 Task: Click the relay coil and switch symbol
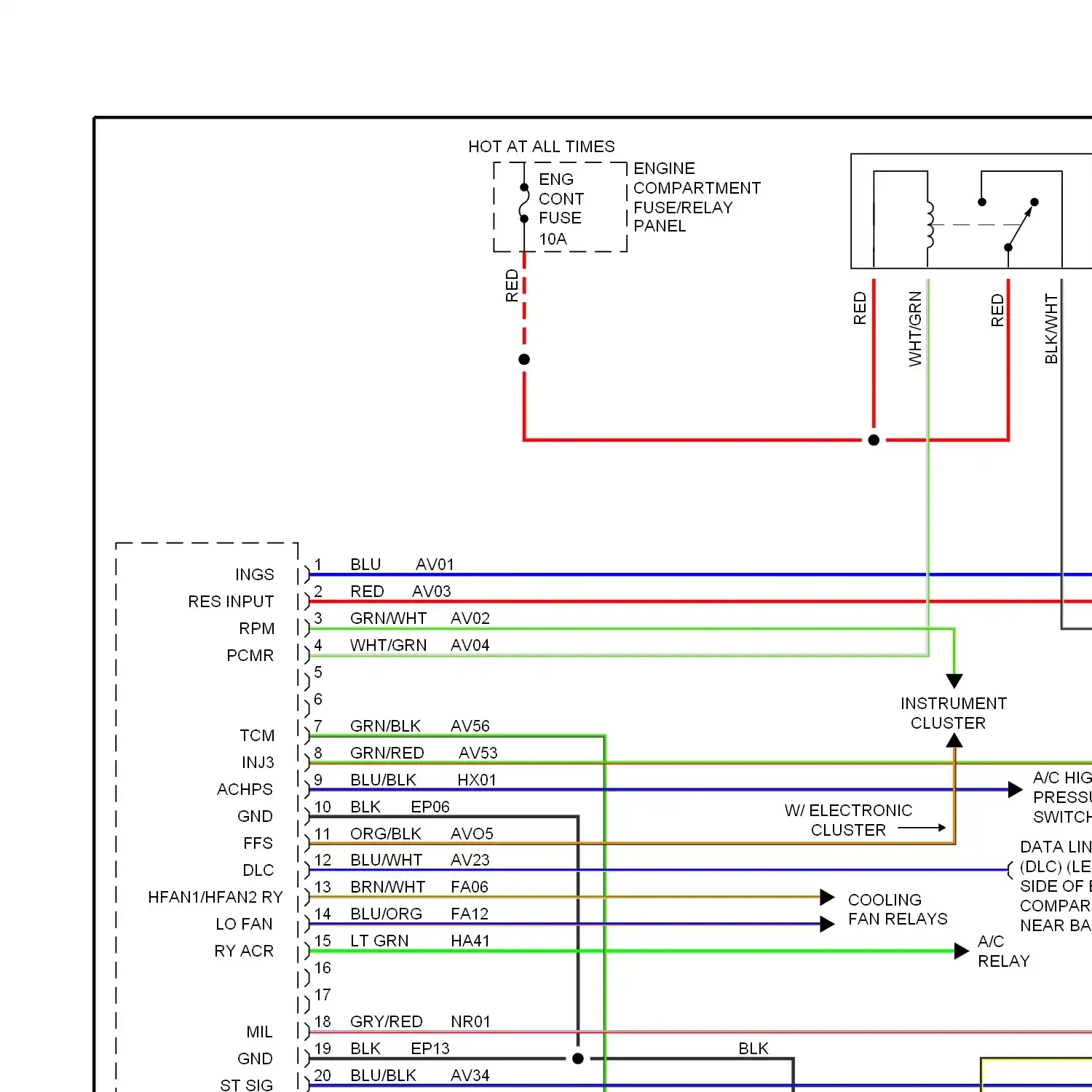pyautogui.click(x=971, y=211)
